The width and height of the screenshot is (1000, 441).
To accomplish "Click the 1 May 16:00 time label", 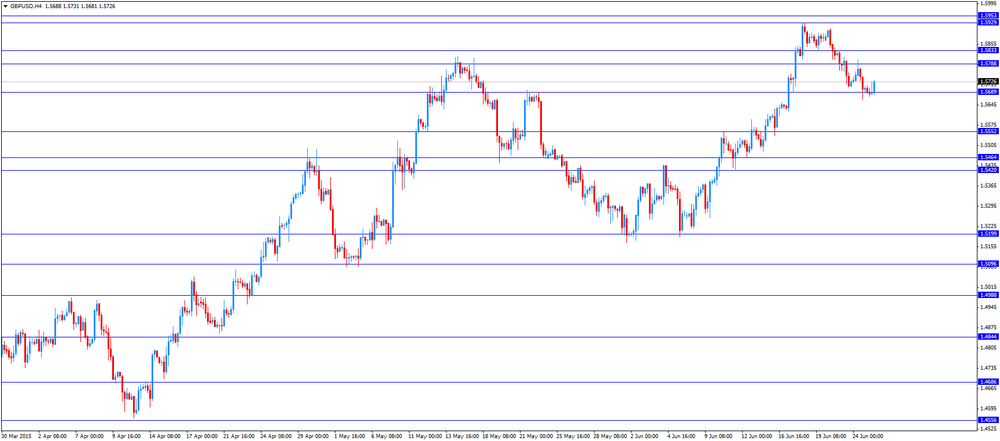I will [x=350, y=437].
